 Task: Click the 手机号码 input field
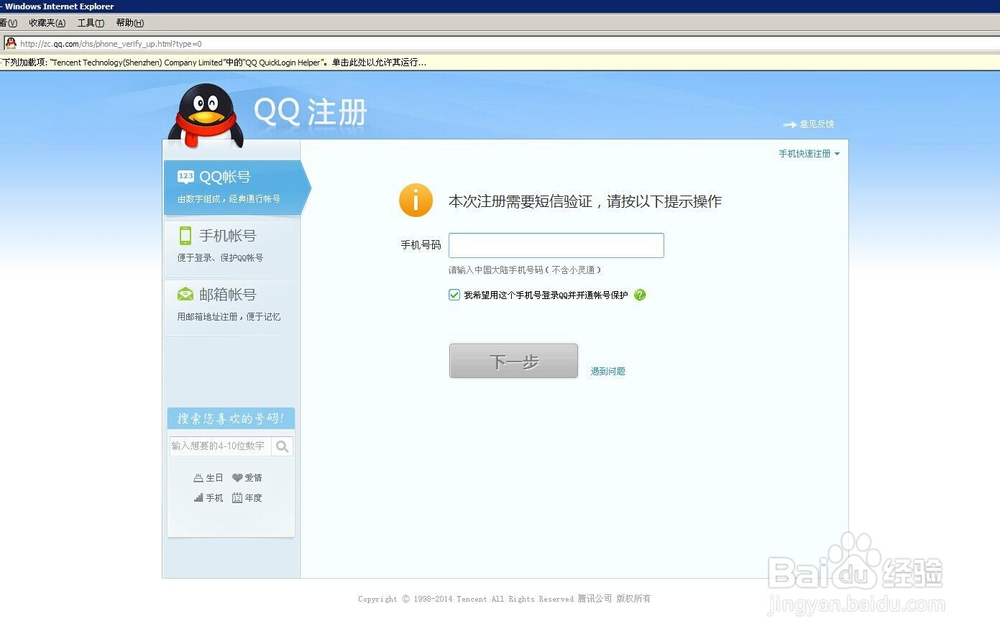(556, 246)
